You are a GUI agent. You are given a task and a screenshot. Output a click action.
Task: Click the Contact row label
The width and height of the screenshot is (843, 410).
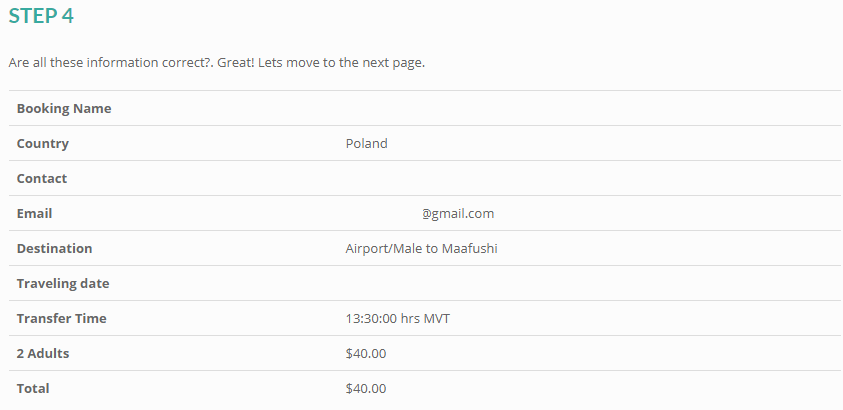click(42, 178)
